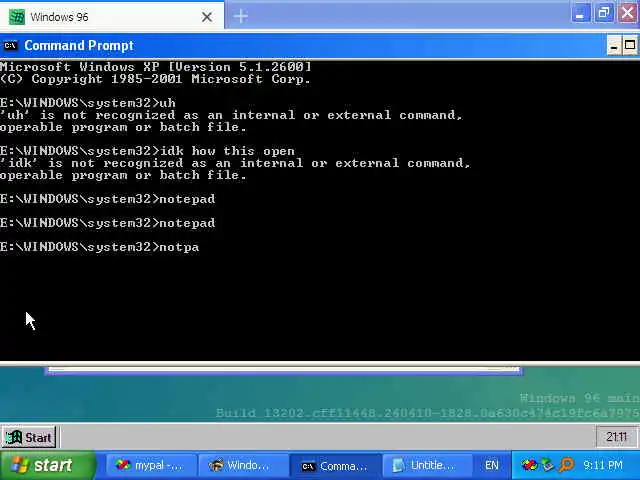Close the outer browser window
The width and height of the screenshot is (640, 480).
tap(628, 13)
